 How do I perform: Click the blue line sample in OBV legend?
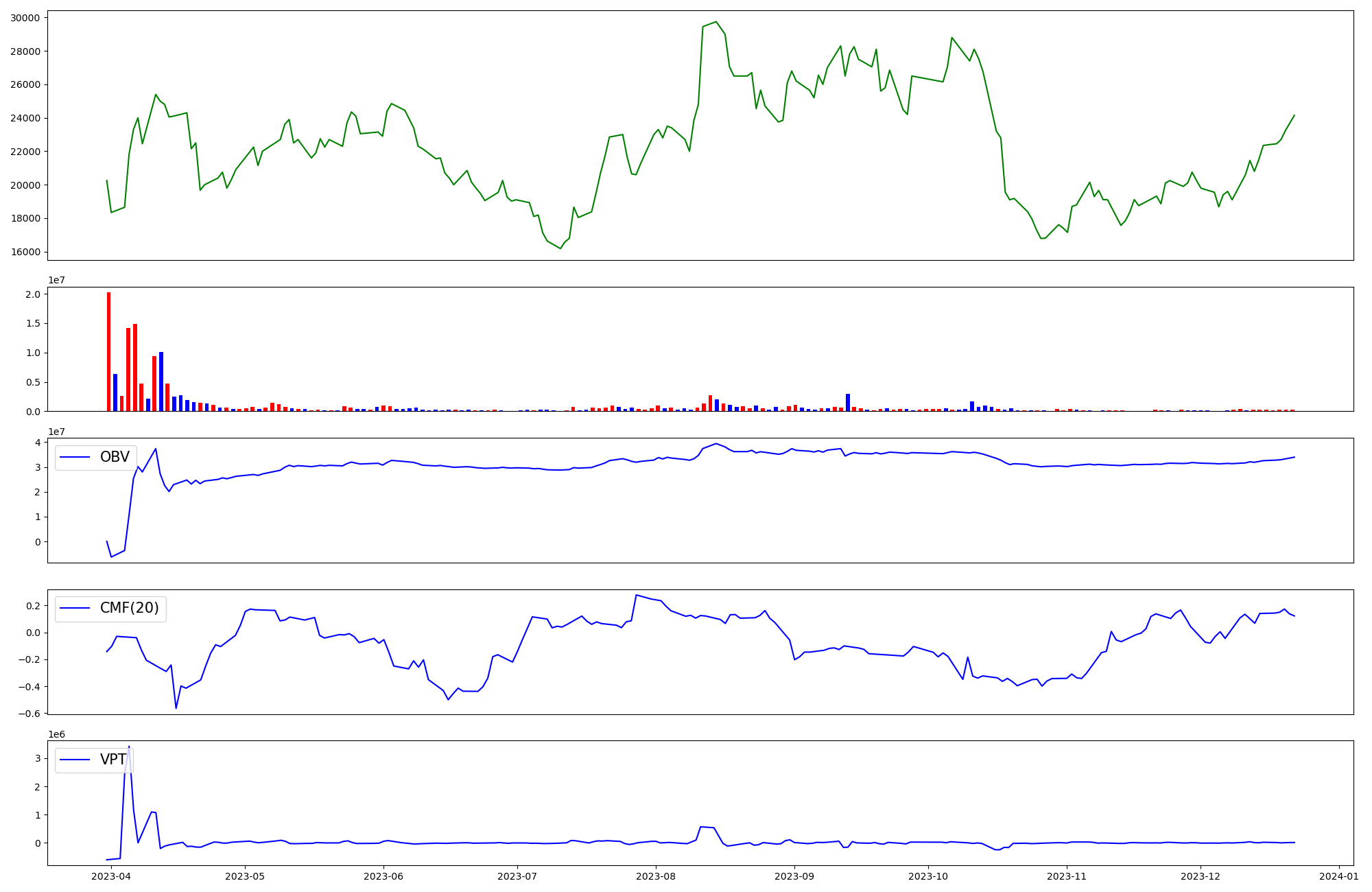point(75,457)
